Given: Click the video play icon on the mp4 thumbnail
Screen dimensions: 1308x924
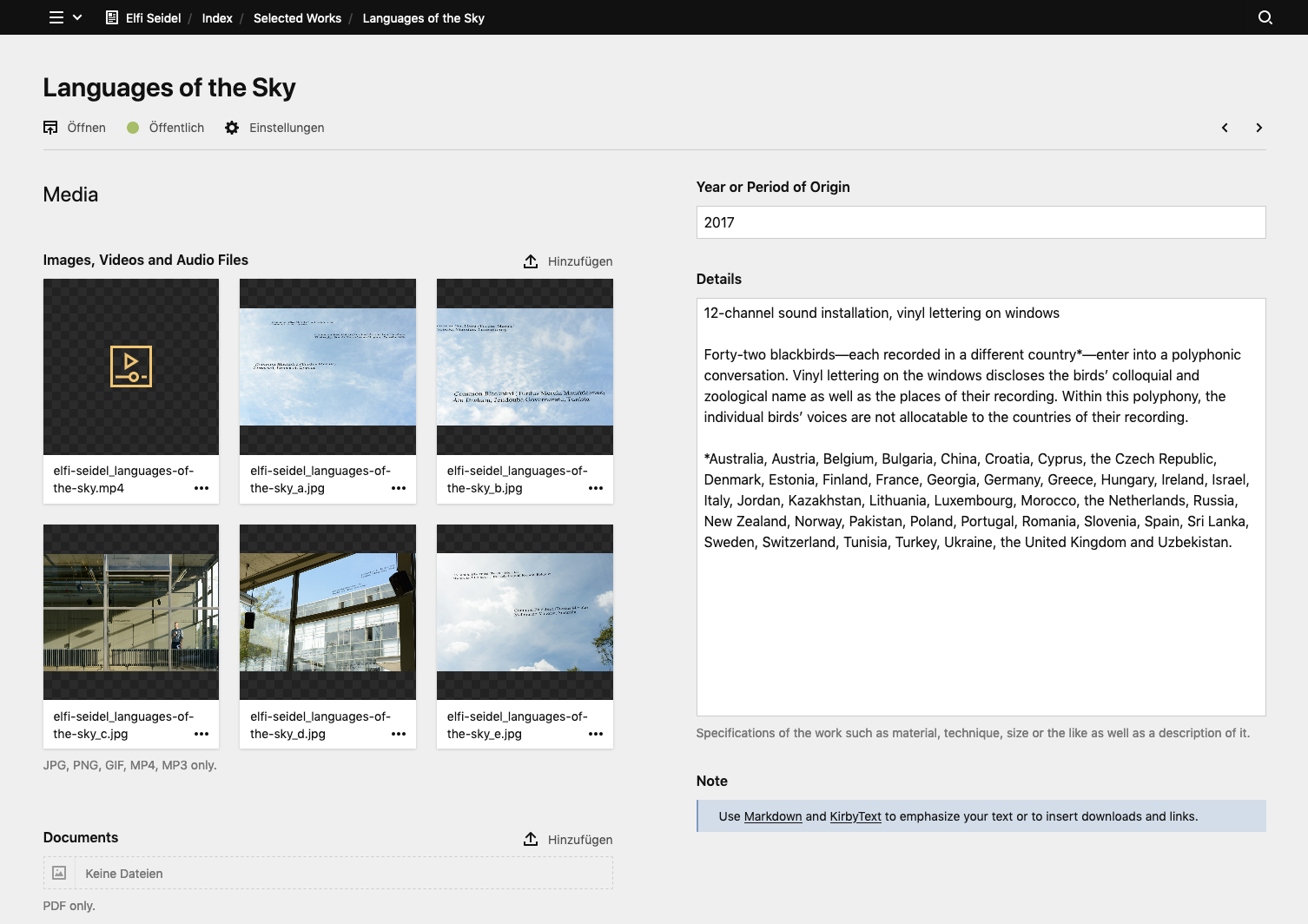Looking at the screenshot, I should pyautogui.click(x=130, y=366).
